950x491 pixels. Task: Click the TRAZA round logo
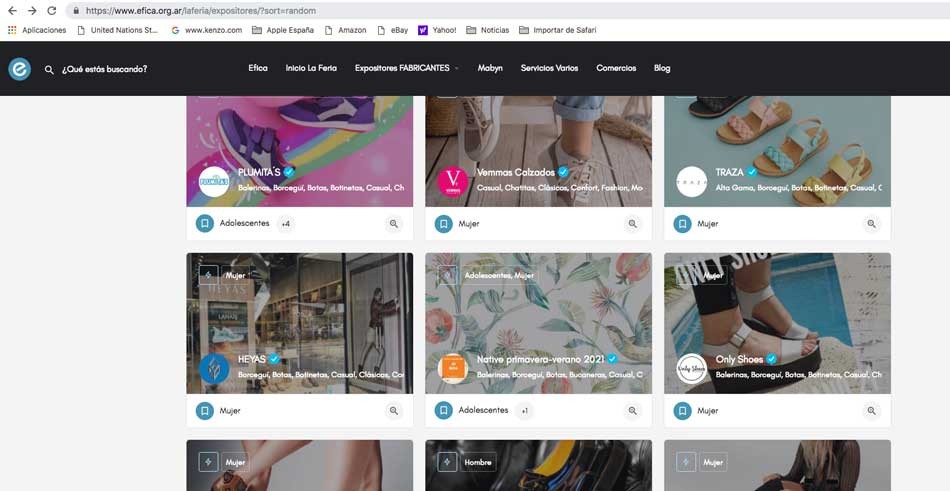tap(691, 182)
